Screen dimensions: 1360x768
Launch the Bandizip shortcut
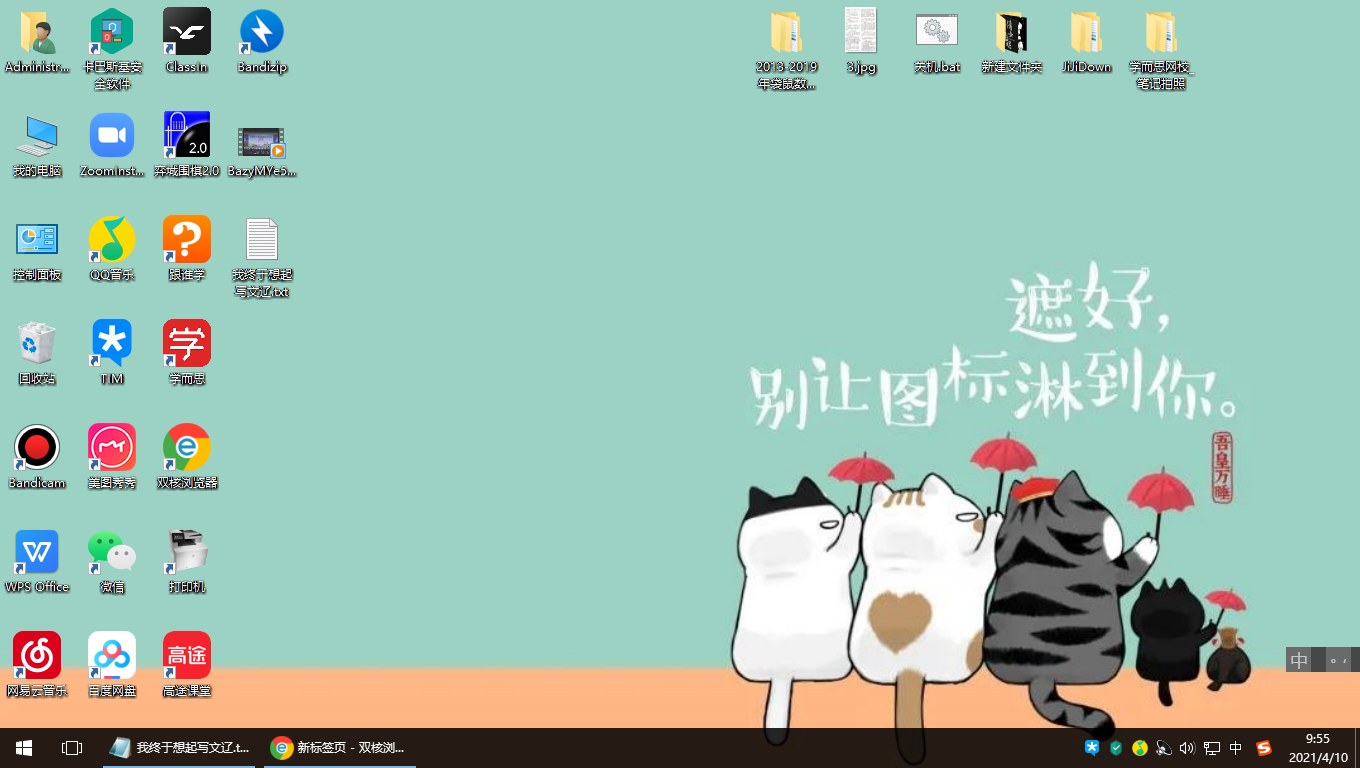262,42
